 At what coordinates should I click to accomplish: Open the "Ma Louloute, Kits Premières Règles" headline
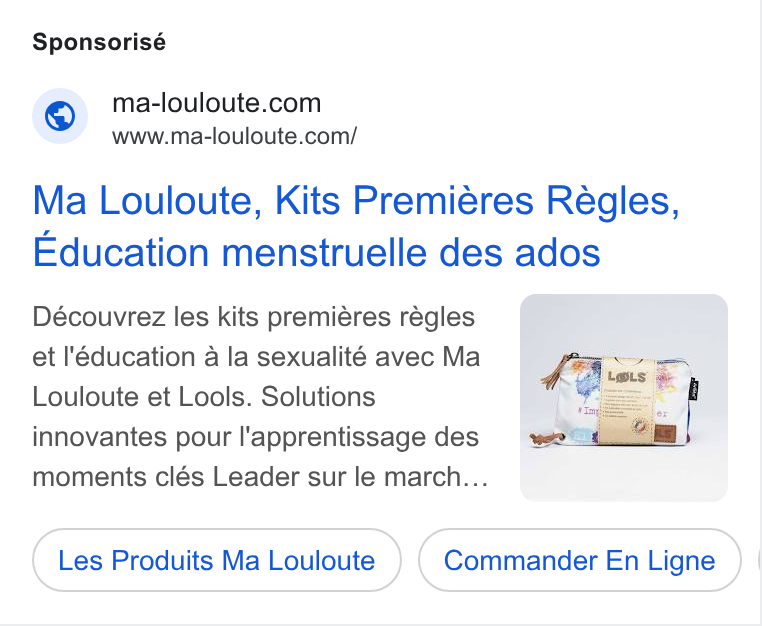pyautogui.click(x=356, y=200)
